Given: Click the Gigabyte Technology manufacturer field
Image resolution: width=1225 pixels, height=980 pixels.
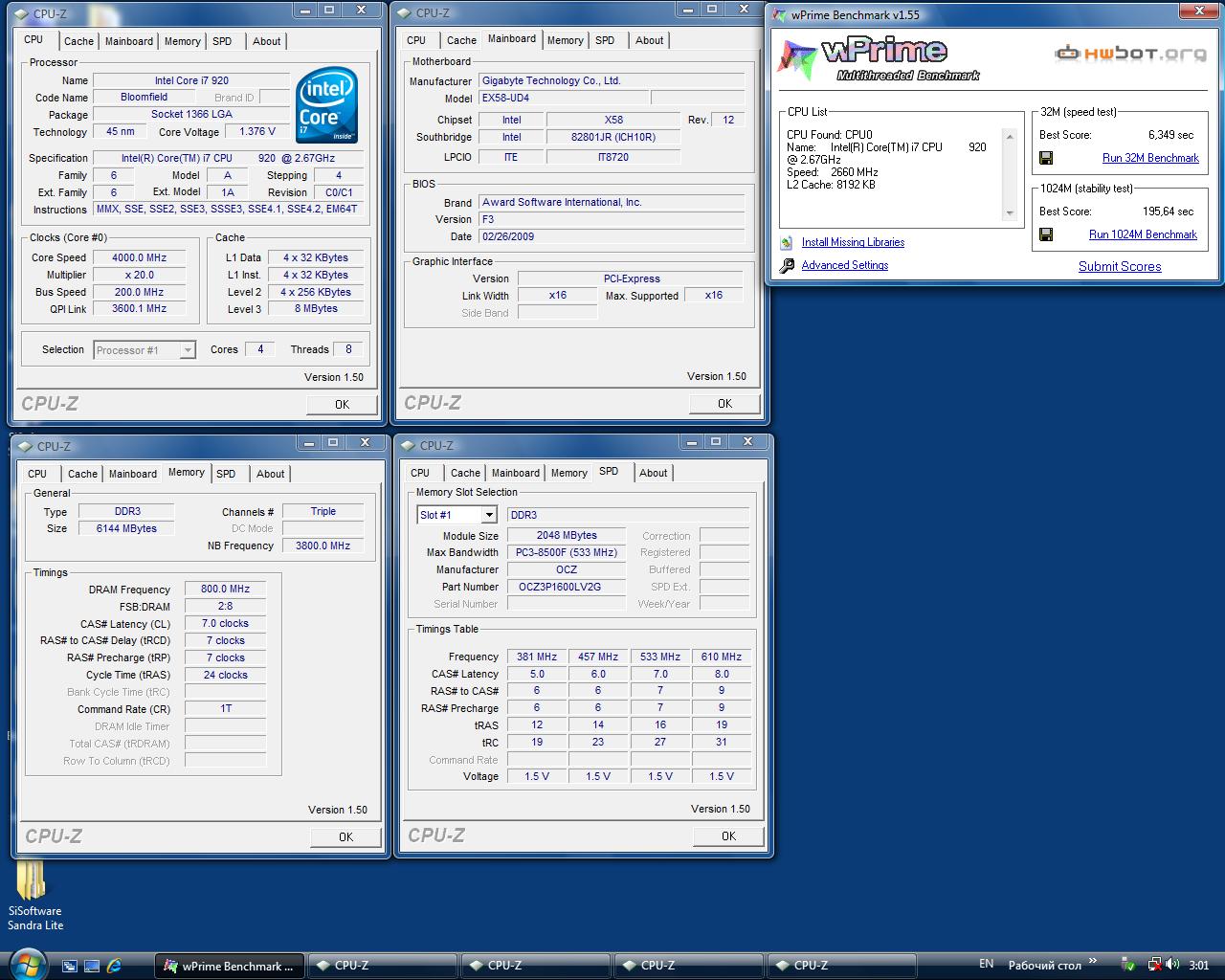Looking at the screenshot, I should pos(612,81).
